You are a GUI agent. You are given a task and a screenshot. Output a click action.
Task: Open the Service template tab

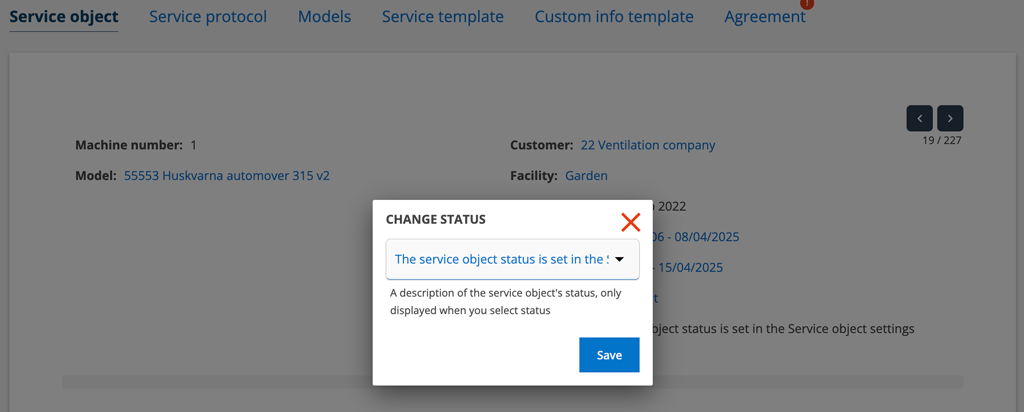pos(443,16)
